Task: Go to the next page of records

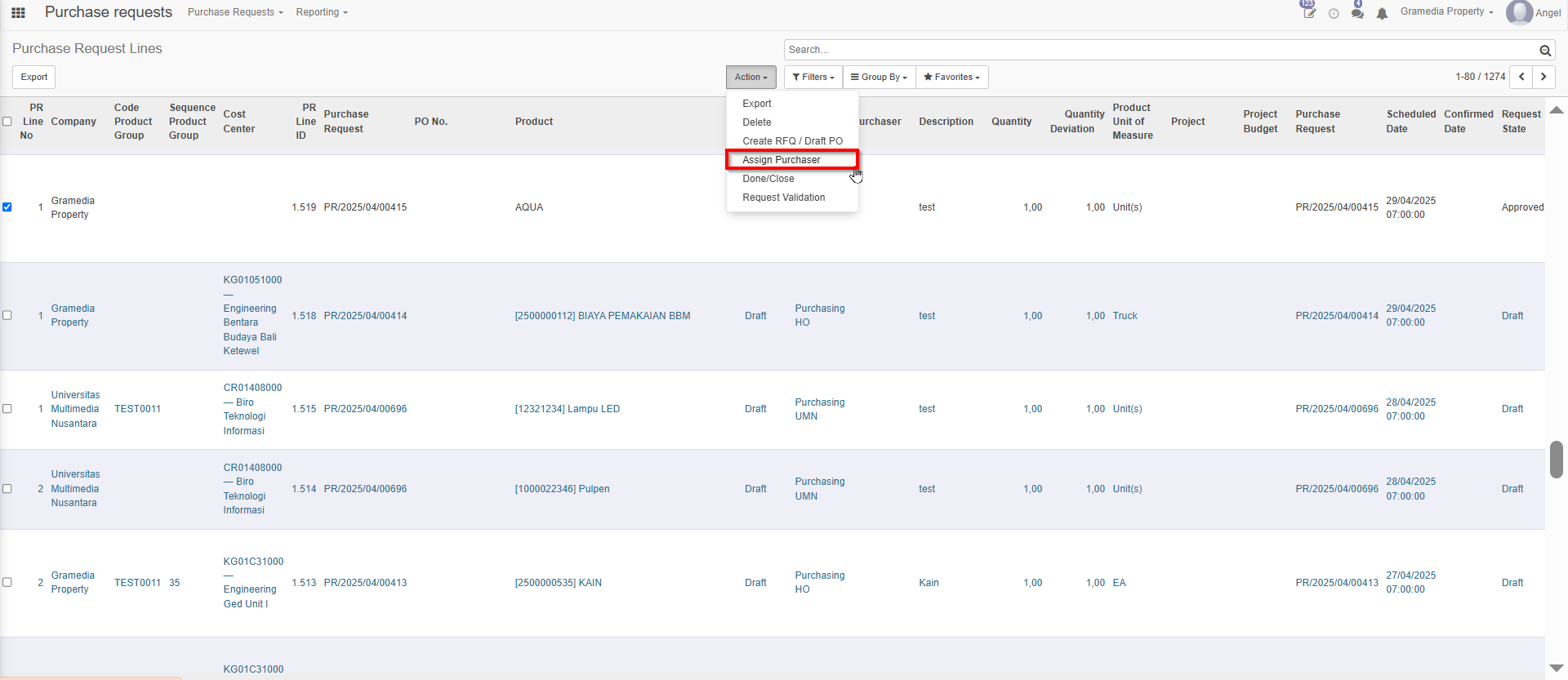Action: tap(1543, 77)
